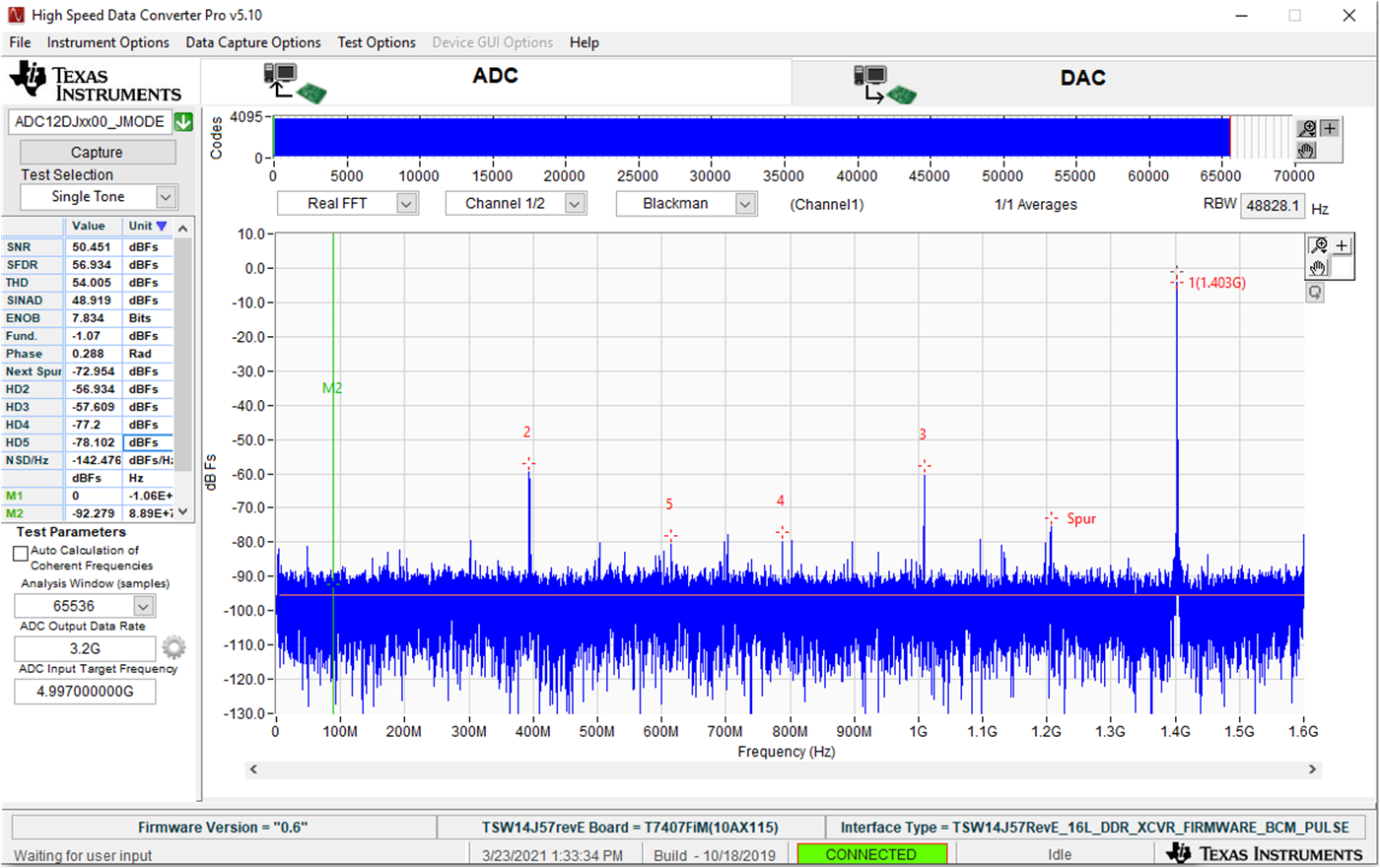This screenshot has width=1380, height=868.
Task: Open the File menu
Action: point(20,42)
